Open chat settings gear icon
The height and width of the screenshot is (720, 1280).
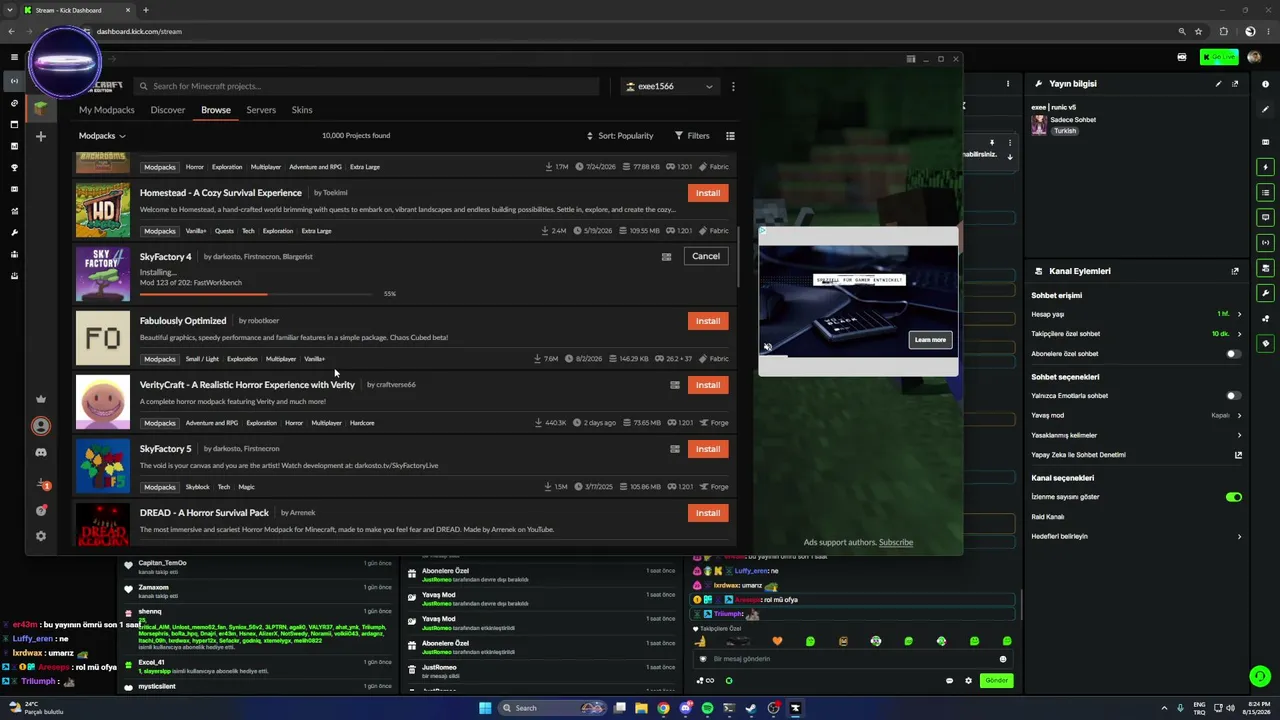coord(968,681)
